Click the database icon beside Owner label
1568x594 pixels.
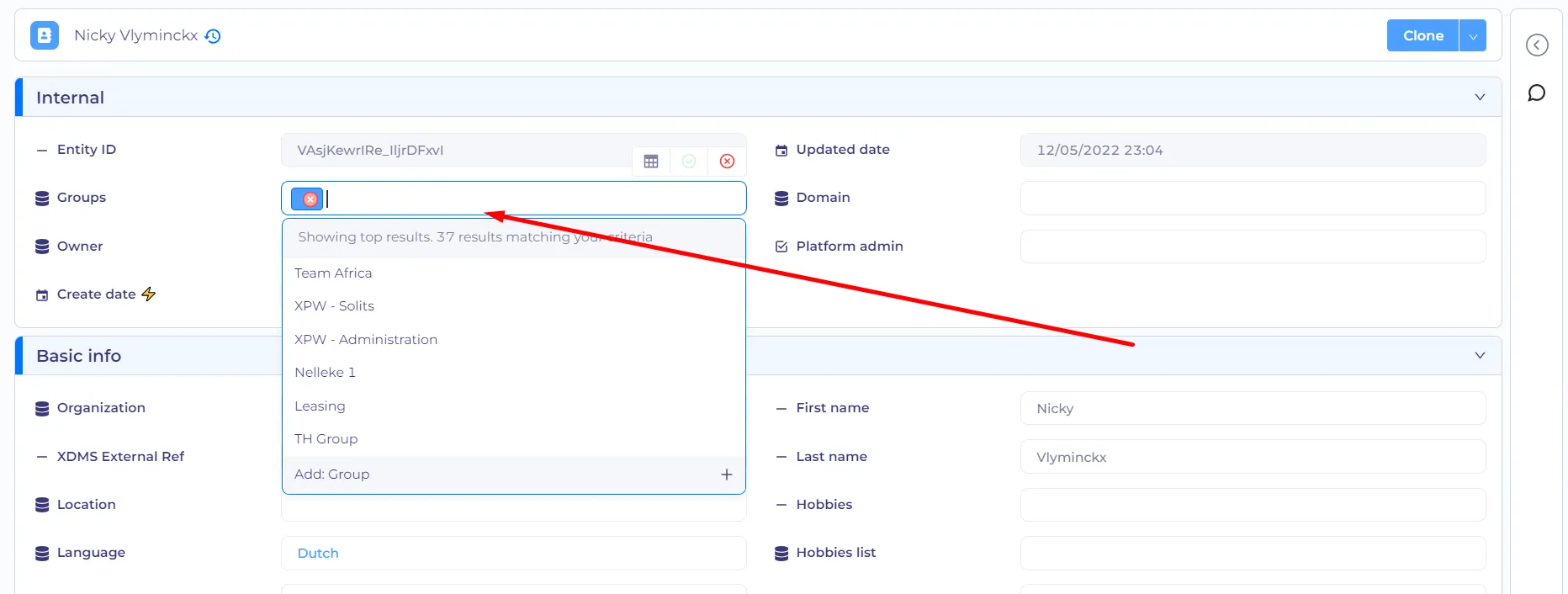(42, 247)
